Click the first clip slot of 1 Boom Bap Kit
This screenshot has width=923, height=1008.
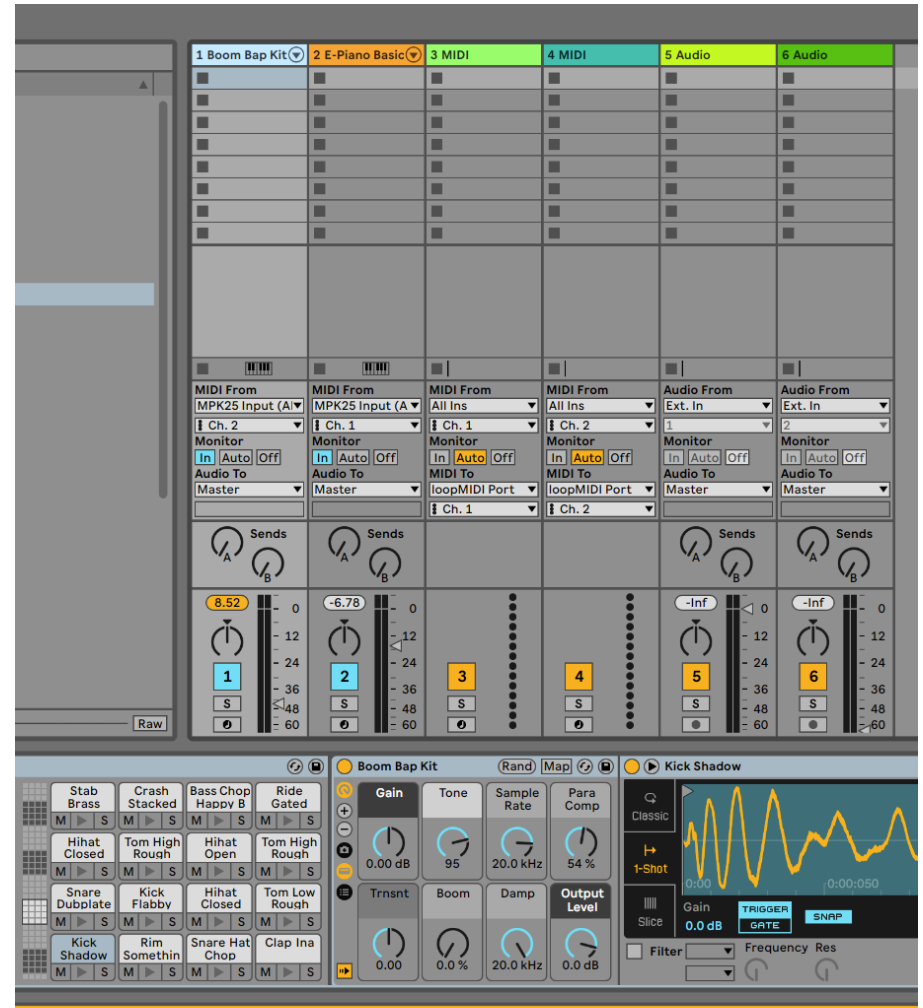coord(249,78)
